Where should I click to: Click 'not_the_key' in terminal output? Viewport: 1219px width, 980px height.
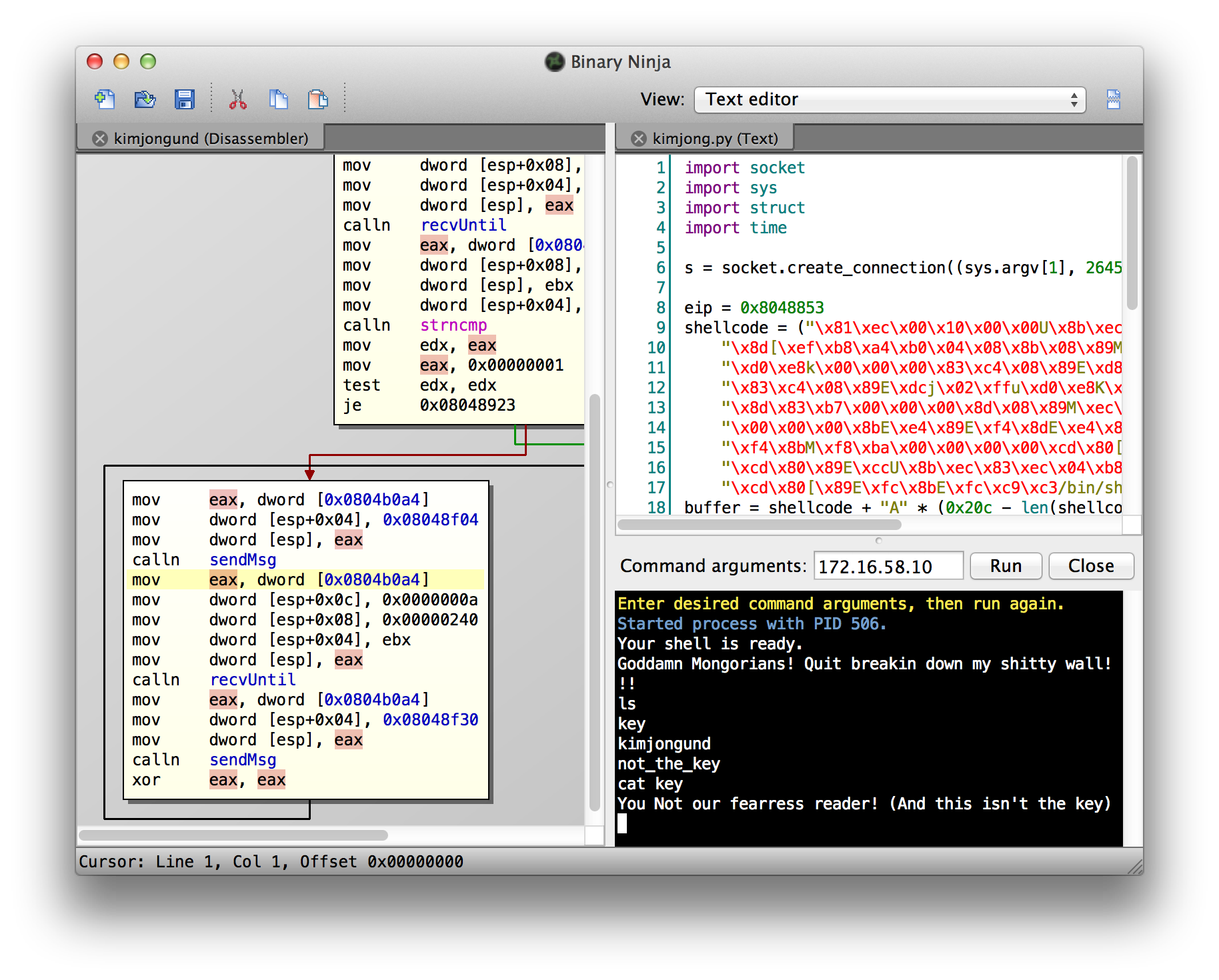click(x=669, y=764)
